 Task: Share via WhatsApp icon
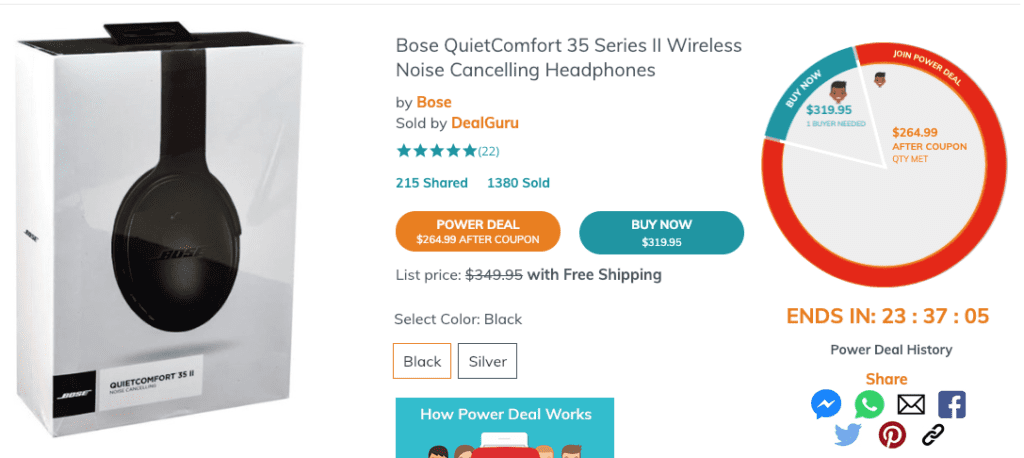(x=869, y=404)
